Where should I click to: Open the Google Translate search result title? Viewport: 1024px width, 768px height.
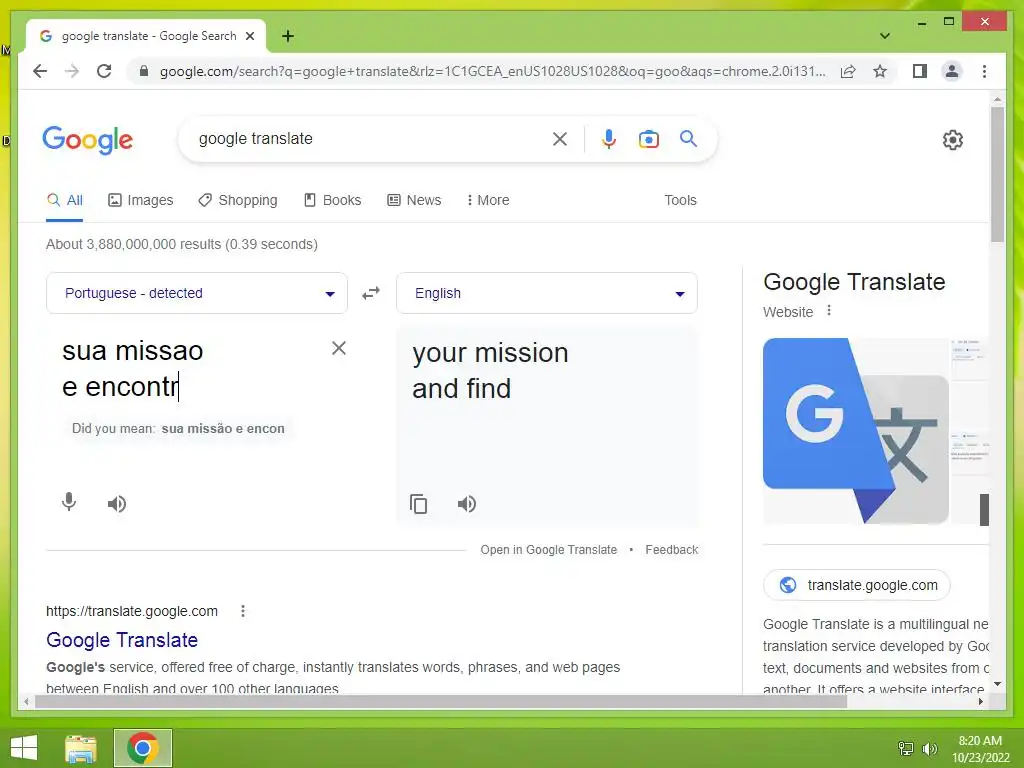point(121,640)
